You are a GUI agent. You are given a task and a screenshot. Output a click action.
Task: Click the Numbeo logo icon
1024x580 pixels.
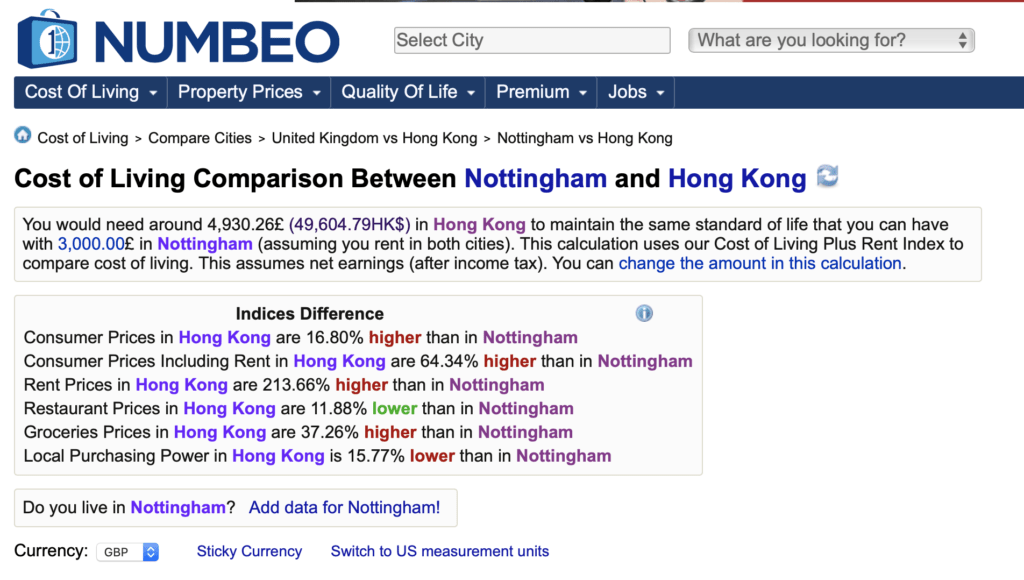(x=47, y=39)
